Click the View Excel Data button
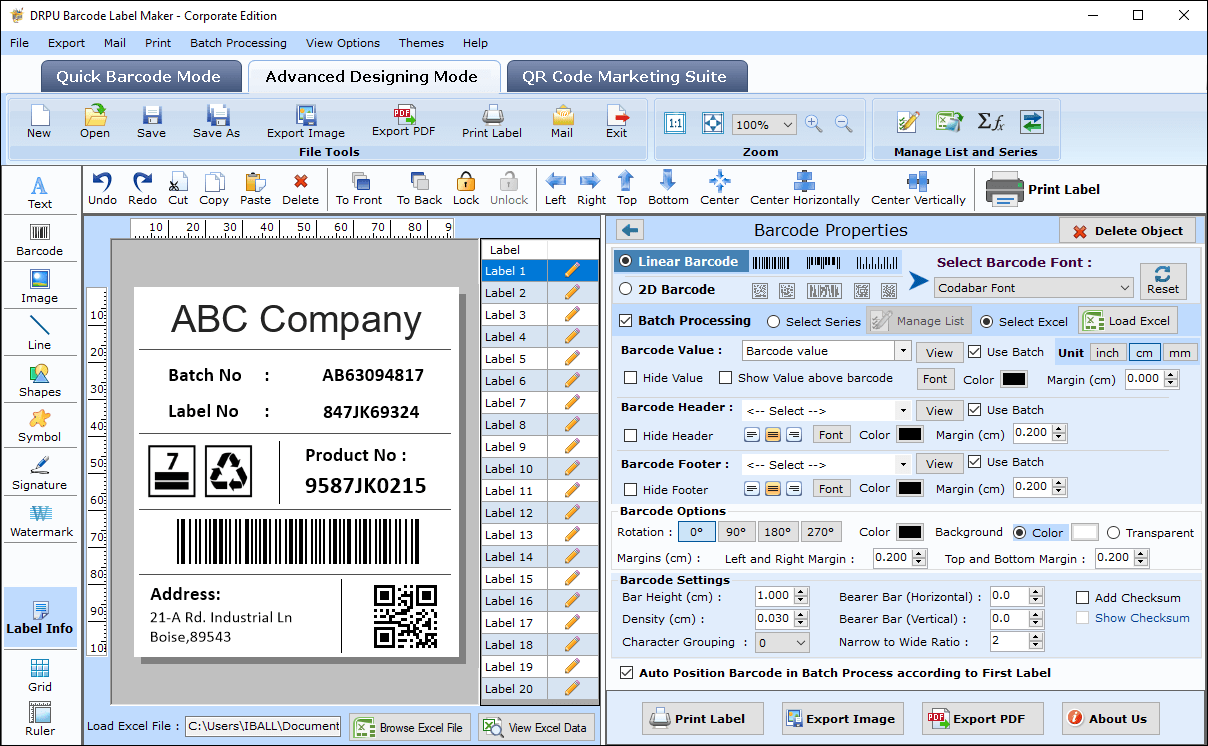The width and height of the screenshot is (1208, 746). 536,727
